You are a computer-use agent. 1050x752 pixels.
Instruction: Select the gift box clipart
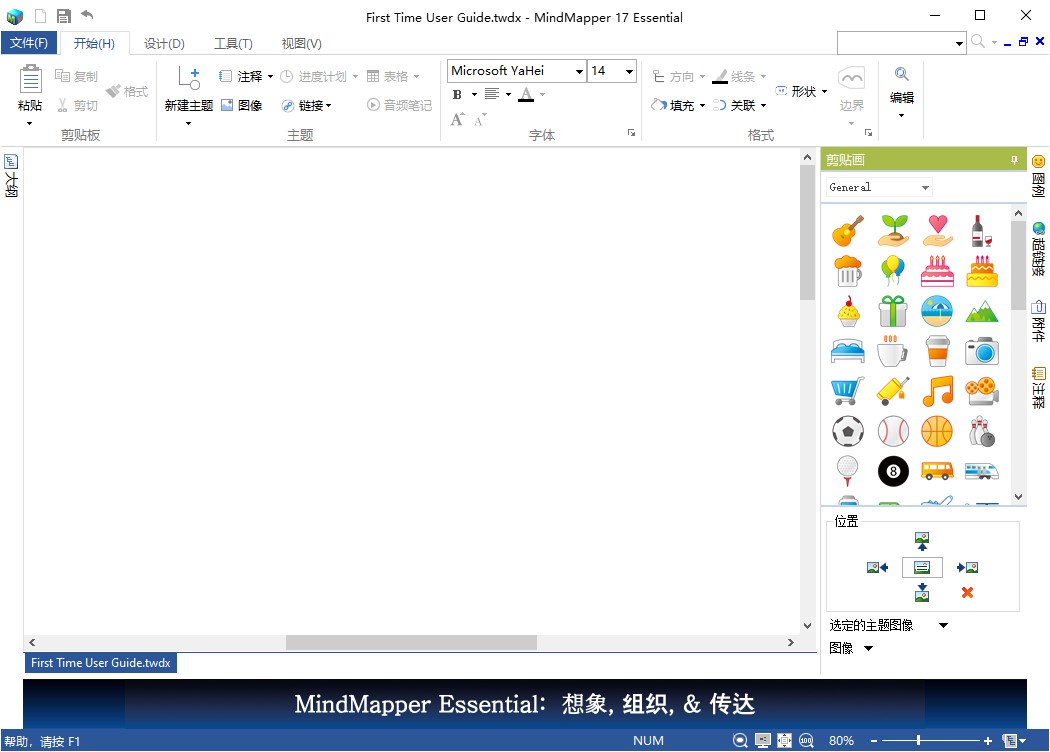click(892, 311)
